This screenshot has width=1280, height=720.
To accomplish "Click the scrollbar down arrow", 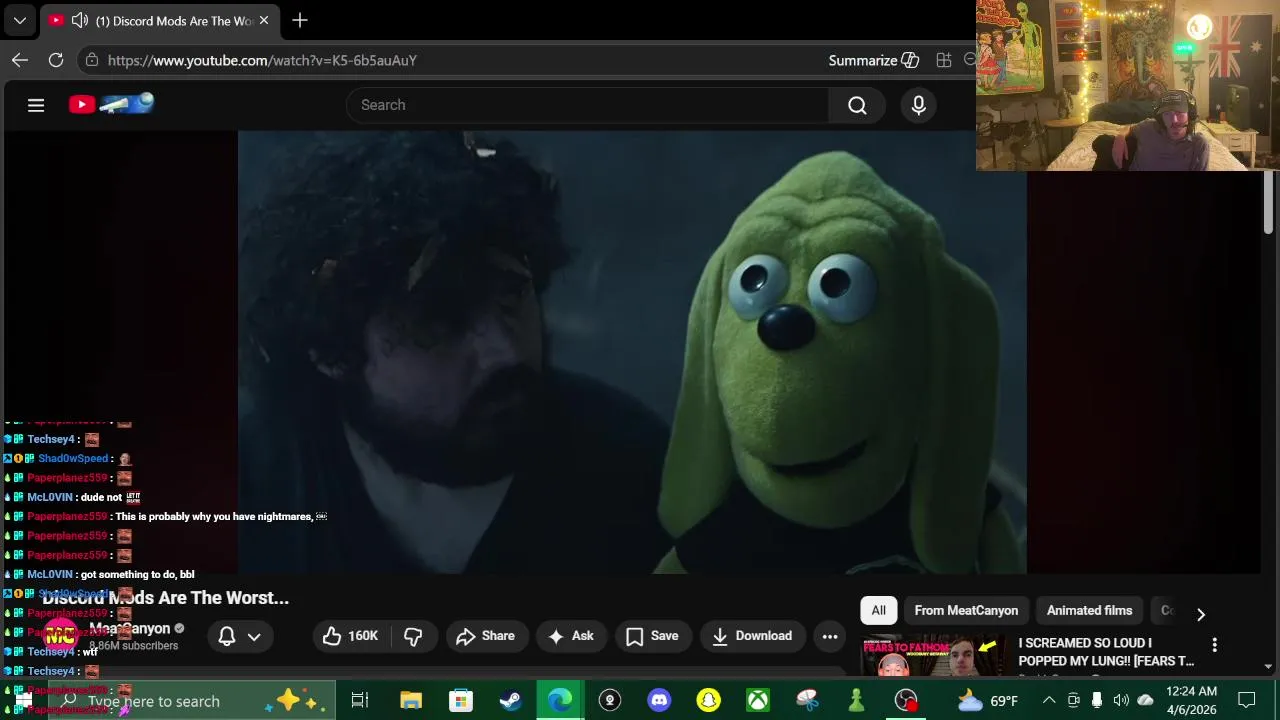I will 1268,666.
